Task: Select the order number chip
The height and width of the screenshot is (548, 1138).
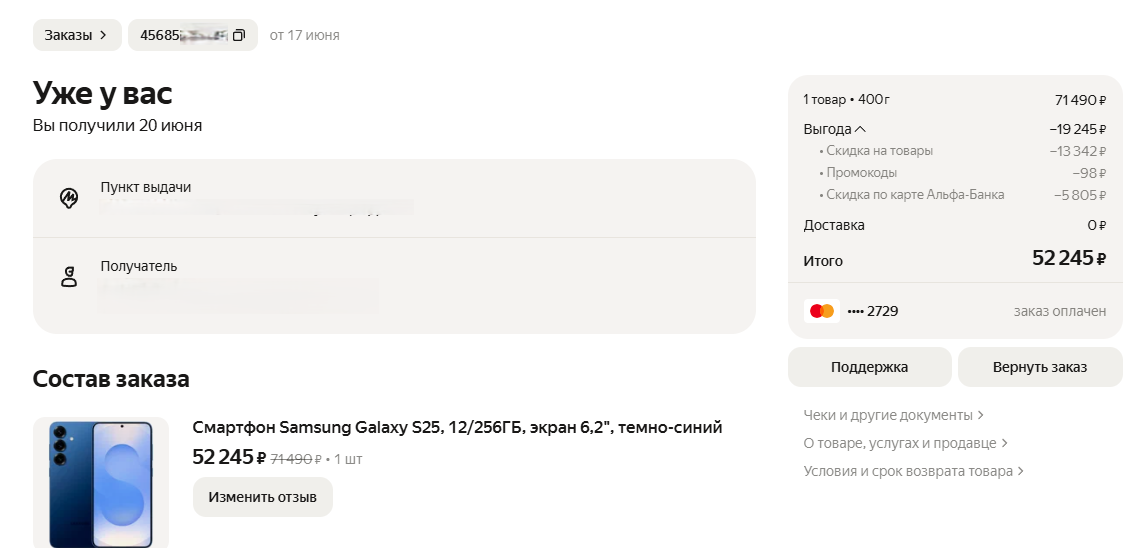Action: pos(193,35)
